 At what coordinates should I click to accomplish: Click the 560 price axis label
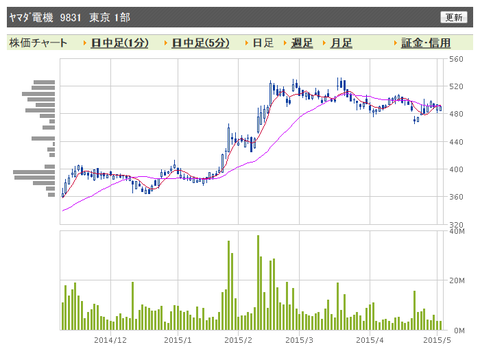456,59
